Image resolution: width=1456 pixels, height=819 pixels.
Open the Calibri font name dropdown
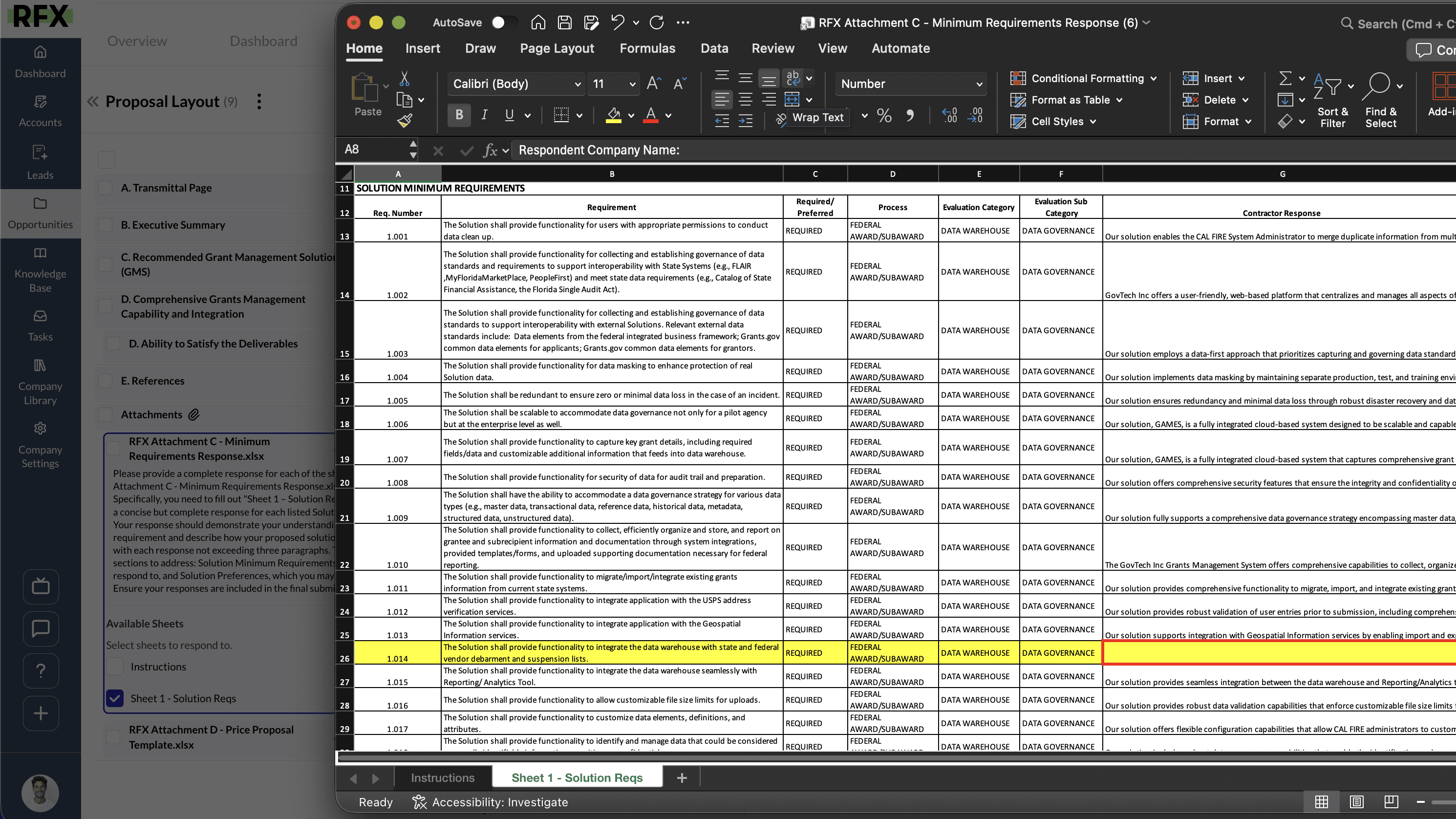(577, 84)
